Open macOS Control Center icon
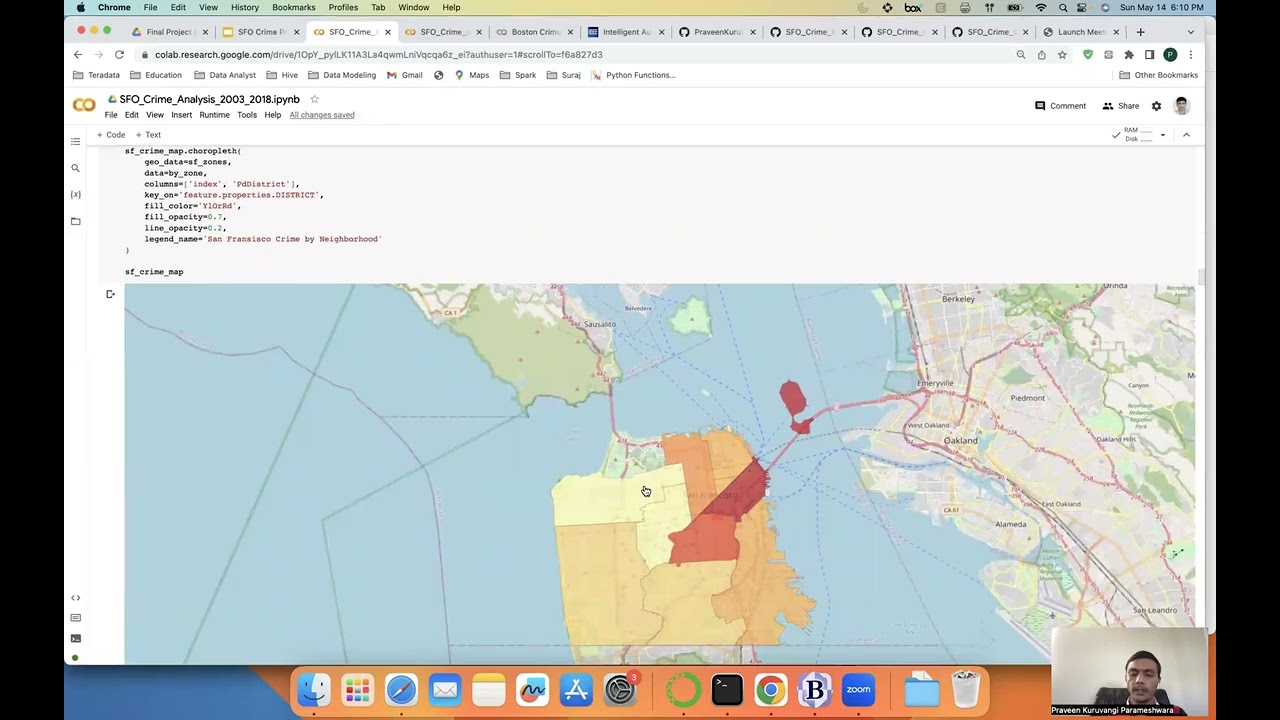Viewport: 1280px width, 720px height. pyautogui.click(x=1084, y=7)
